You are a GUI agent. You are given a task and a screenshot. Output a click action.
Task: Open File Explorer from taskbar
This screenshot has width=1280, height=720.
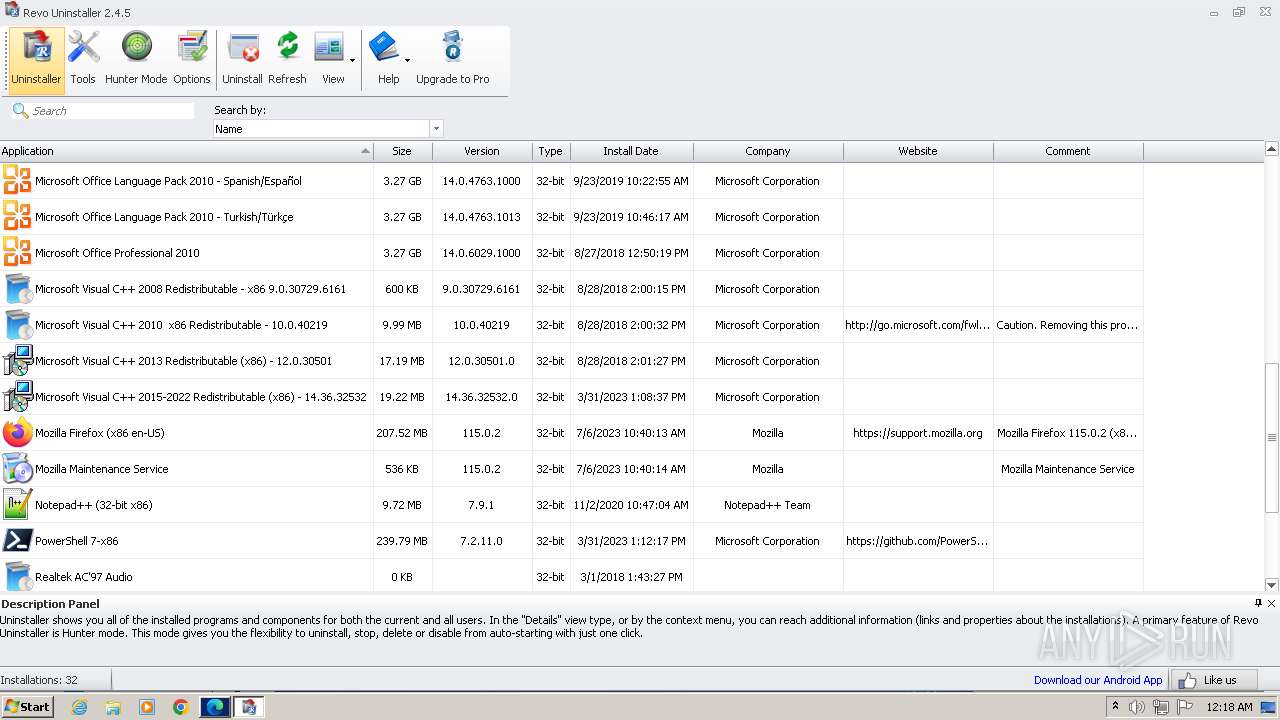(x=113, y=707)
